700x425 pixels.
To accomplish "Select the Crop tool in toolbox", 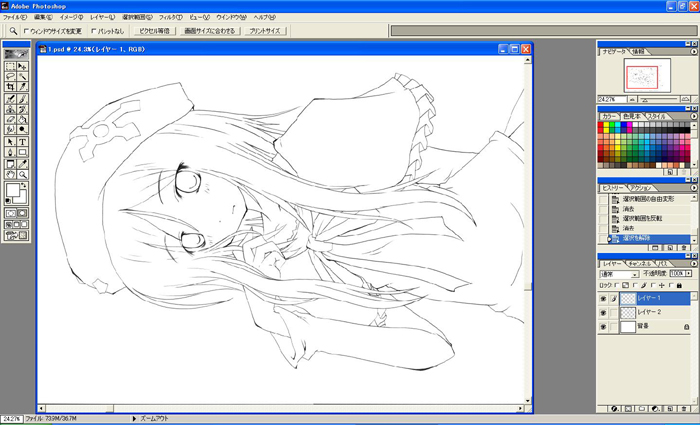I will [10, 87].
